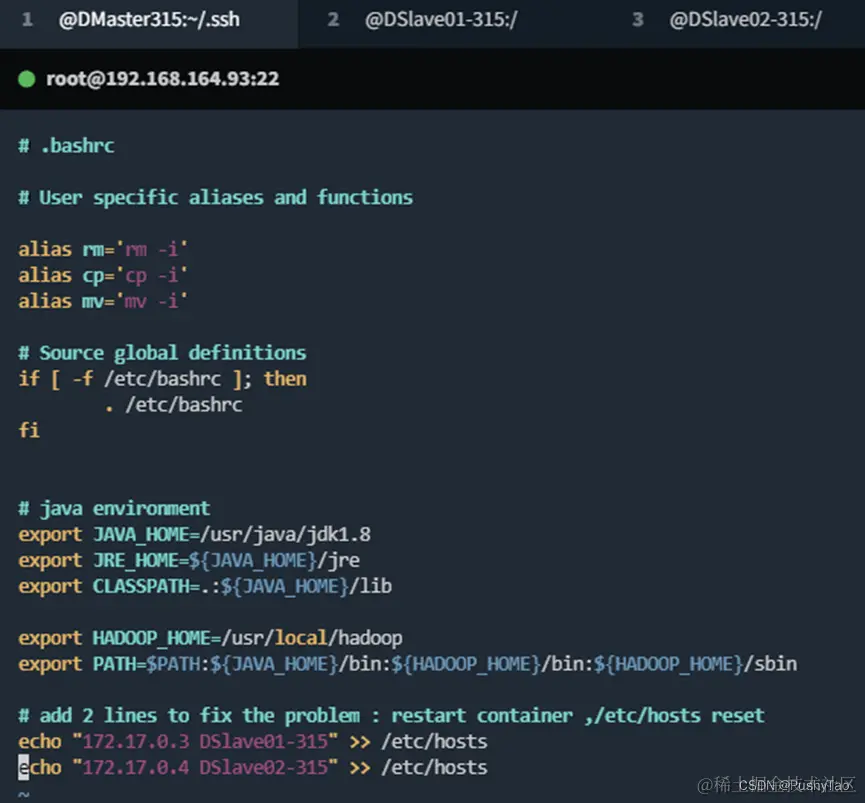The height and width of the screenshot is (803, 865).
Task: Click the '# add 2 lines to fix' comment
Action: click(392, 716)
